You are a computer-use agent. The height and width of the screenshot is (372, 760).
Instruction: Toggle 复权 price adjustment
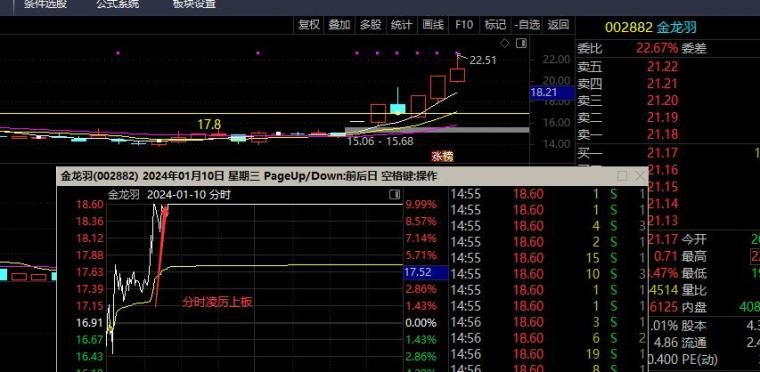click(x=309, y=25)
